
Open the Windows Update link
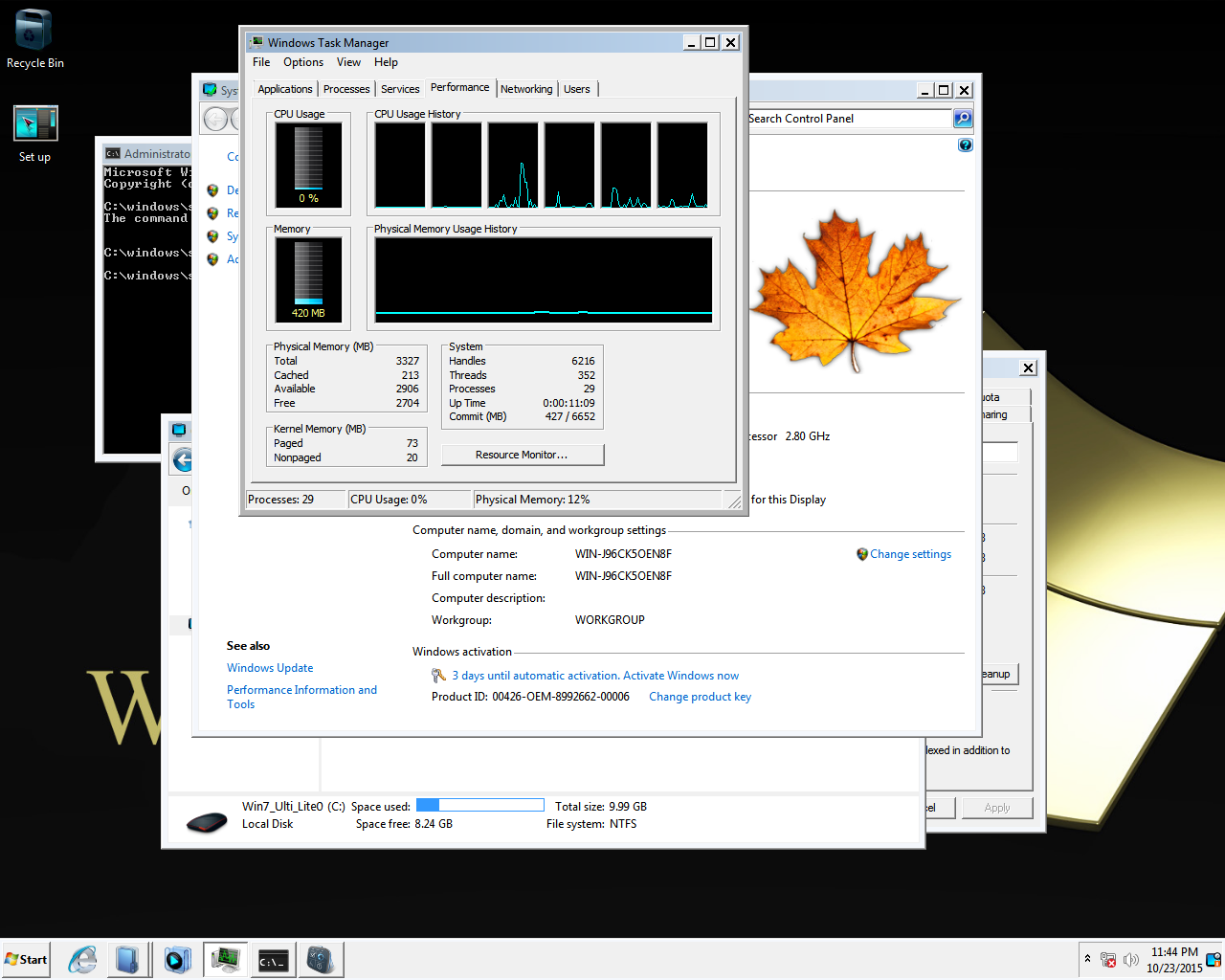(270, 668)
